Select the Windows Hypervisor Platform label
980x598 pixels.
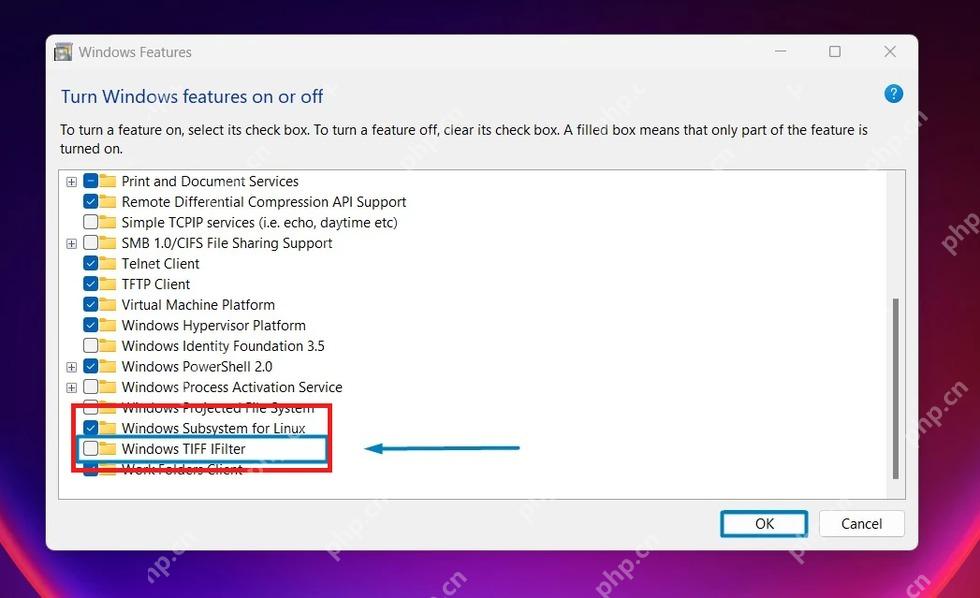coord(214,326)
